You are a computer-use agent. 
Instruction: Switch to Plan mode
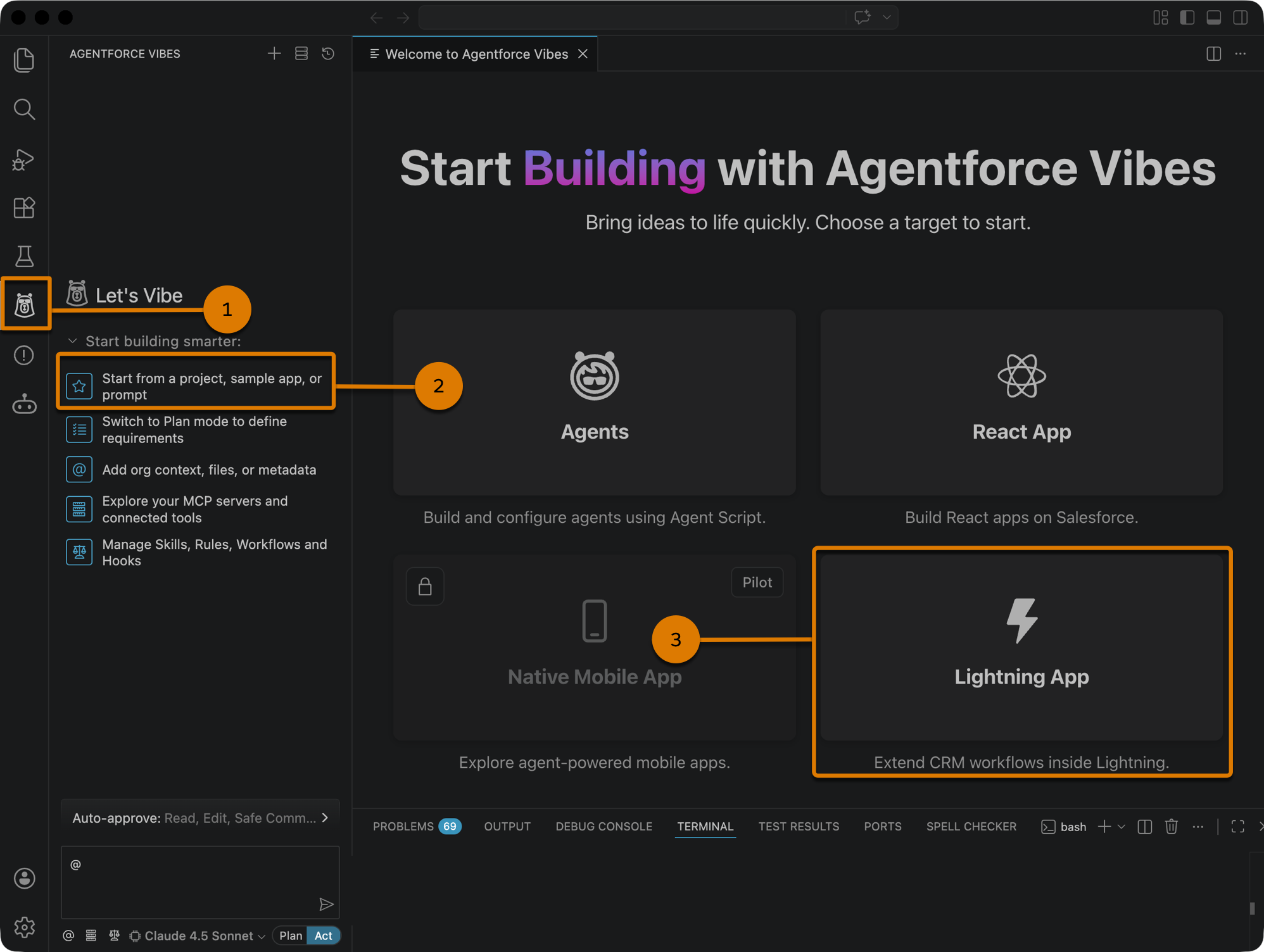point(291,936)
